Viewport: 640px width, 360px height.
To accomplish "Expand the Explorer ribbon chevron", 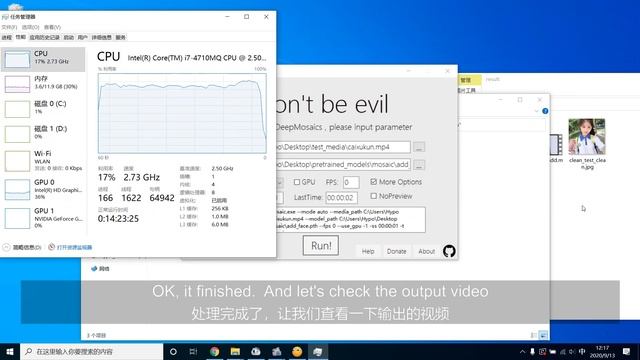I will (x=536, y=111).
